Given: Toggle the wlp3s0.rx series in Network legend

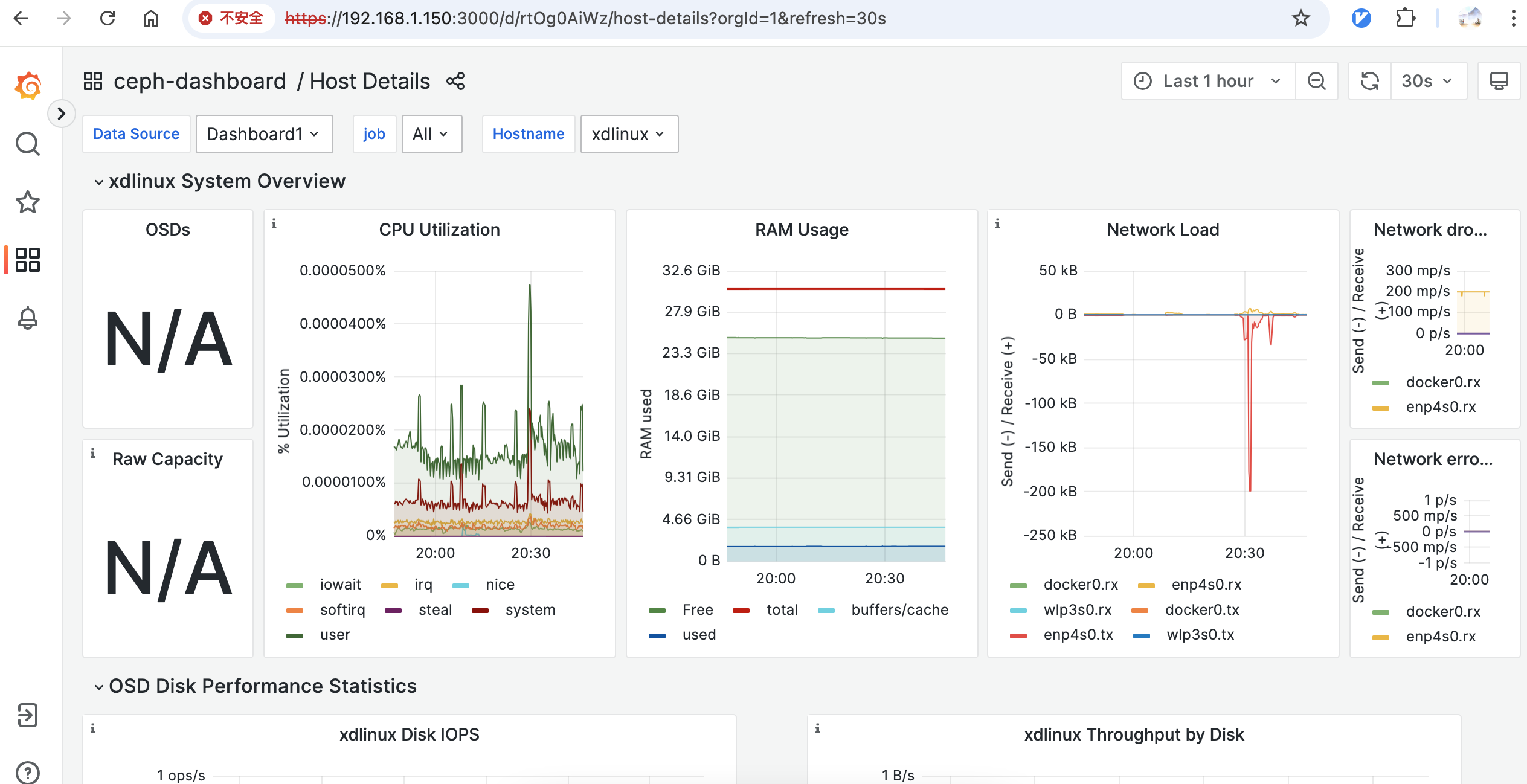Looking at the screenshot, I should 1077,610.
